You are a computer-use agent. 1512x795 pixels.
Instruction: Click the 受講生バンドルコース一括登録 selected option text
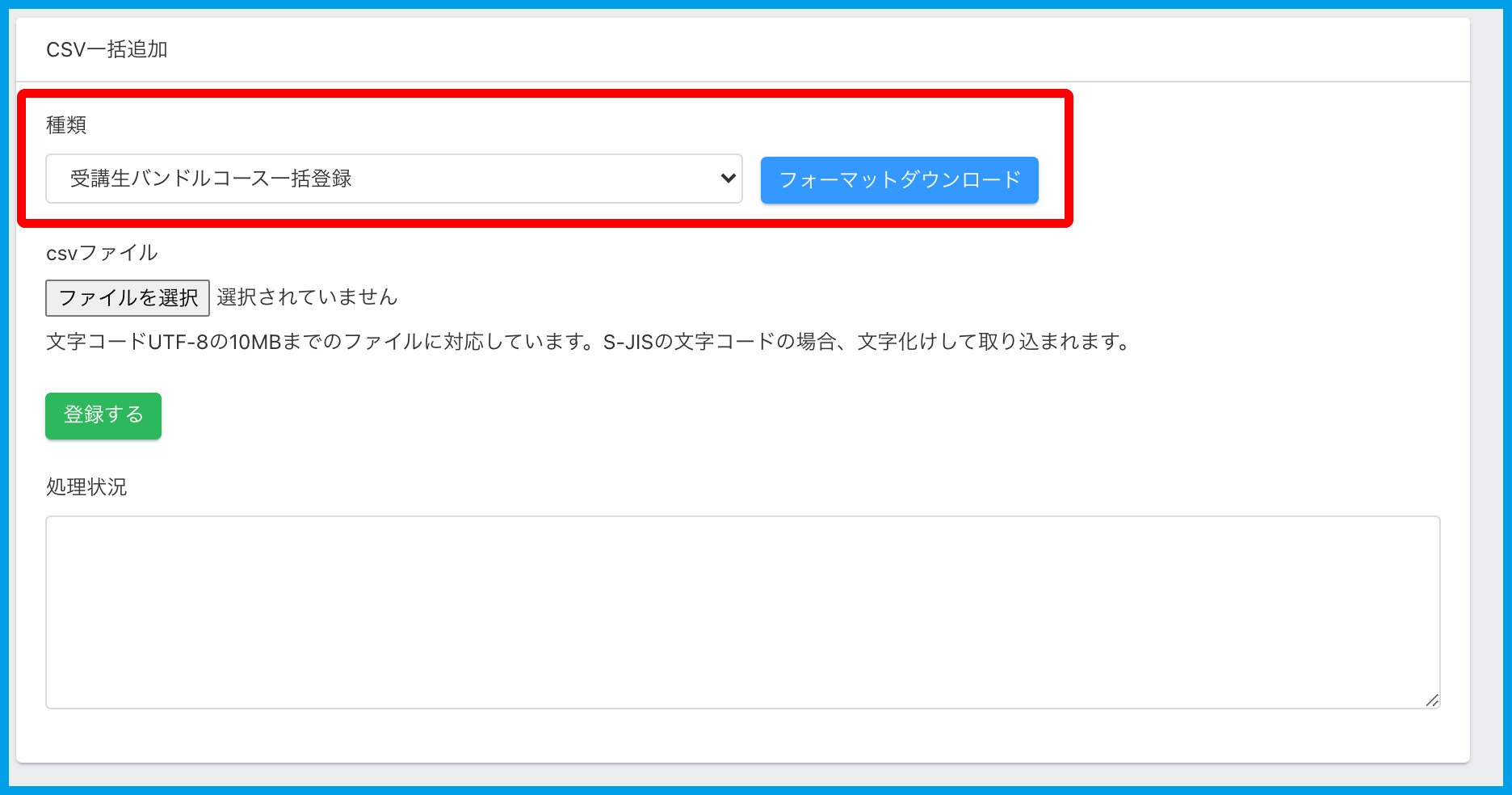pyautogui.click(x=211, y=179)
